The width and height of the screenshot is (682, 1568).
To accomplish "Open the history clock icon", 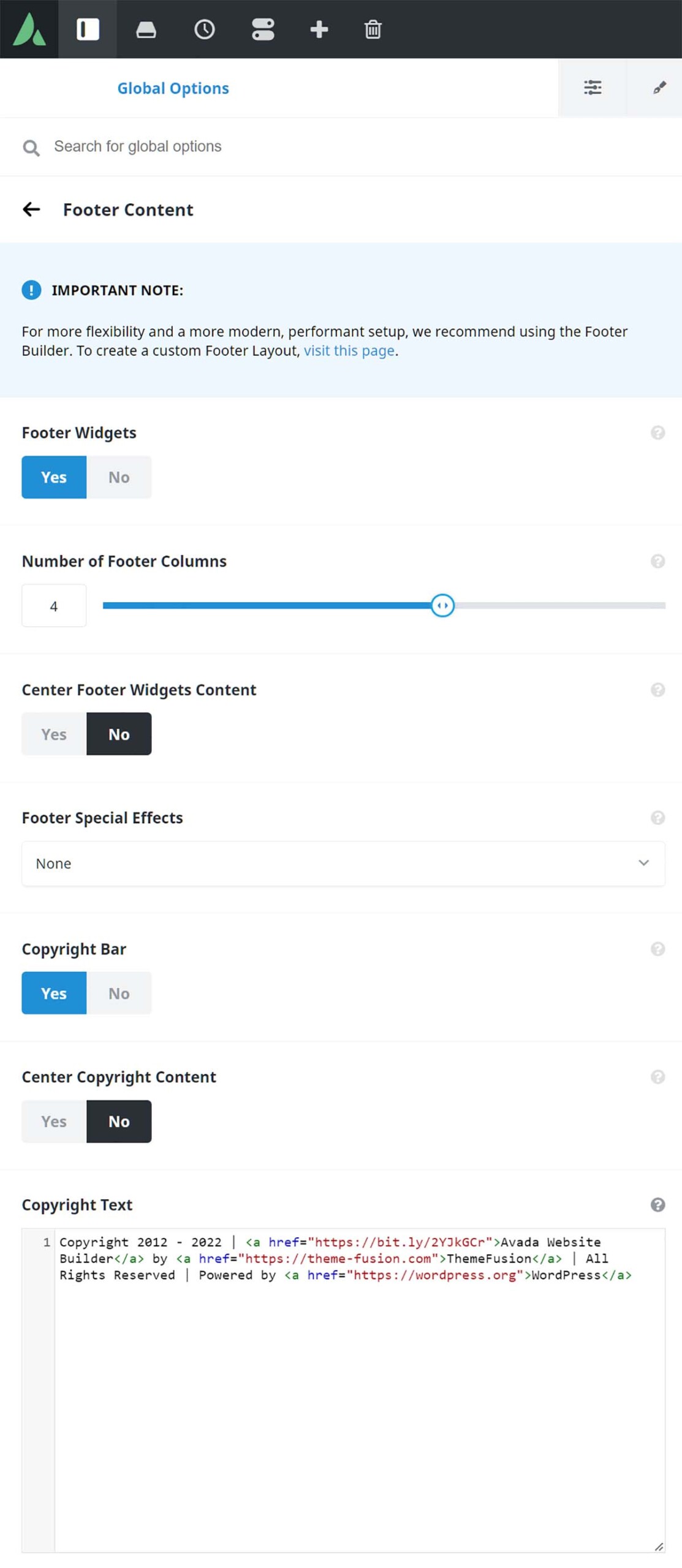I will coord(204,29).
